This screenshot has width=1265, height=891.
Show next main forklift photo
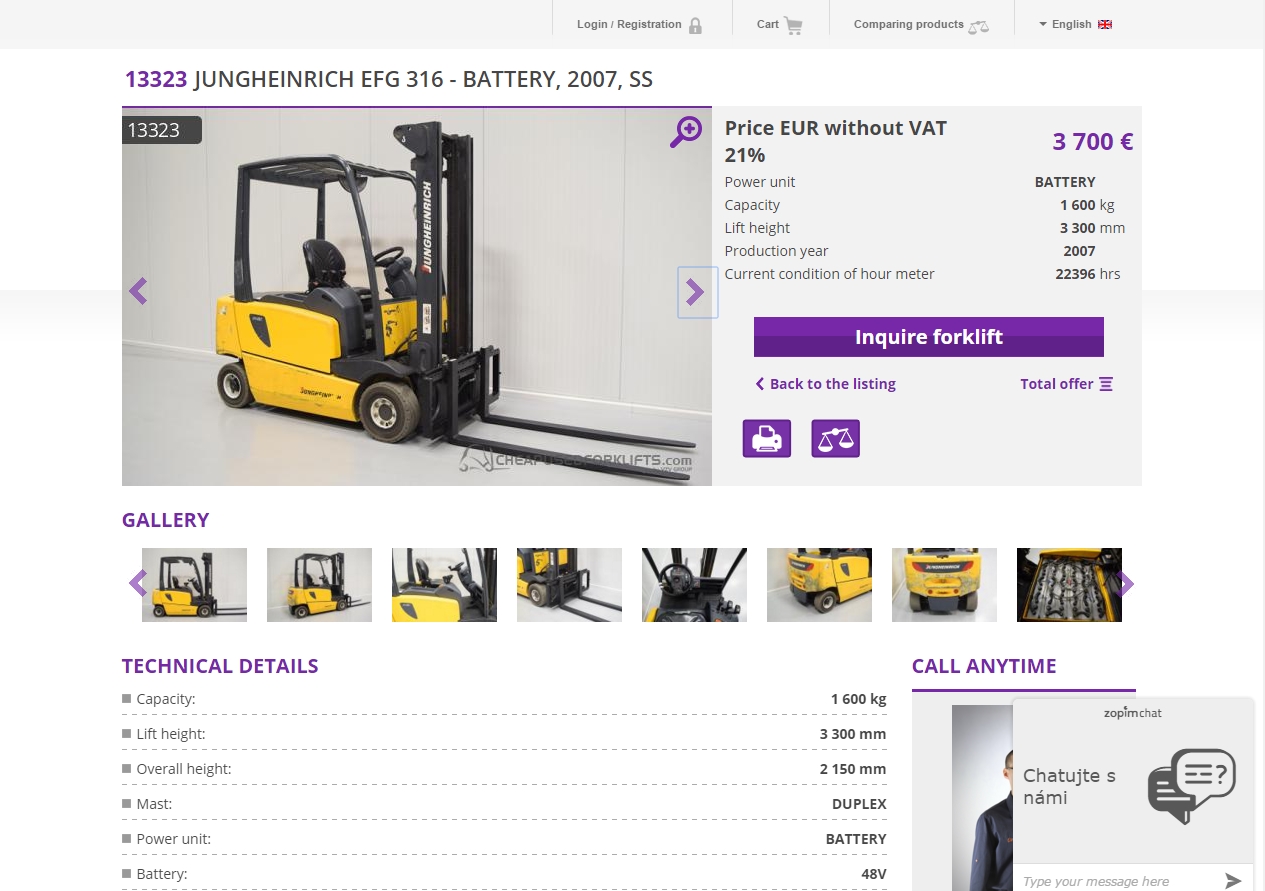point(697,292)
